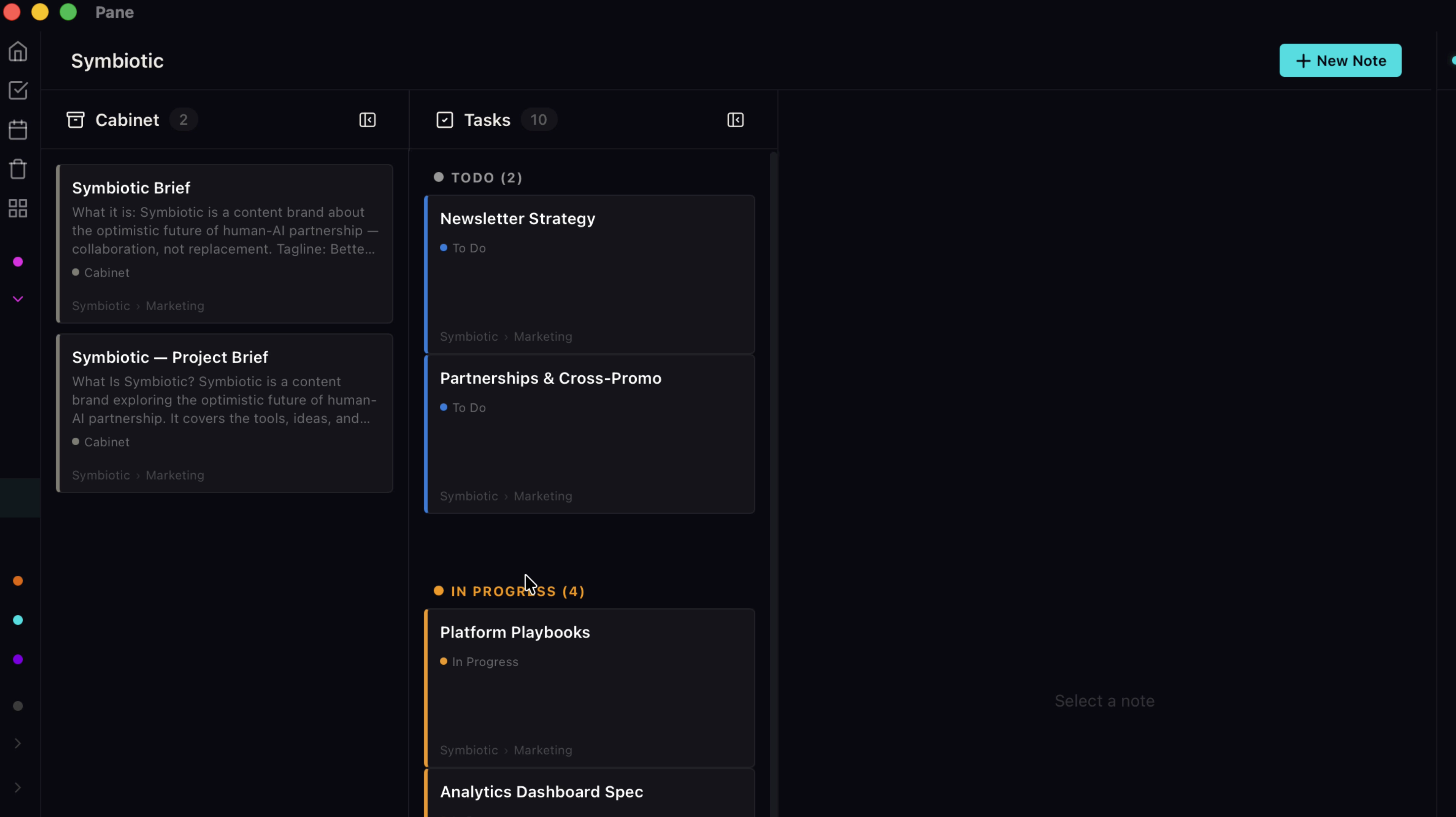Expand the lowest right-chevron in sidebar
Image resolution: width=1456 pixels, height=817 pixels.
[18, 787]
